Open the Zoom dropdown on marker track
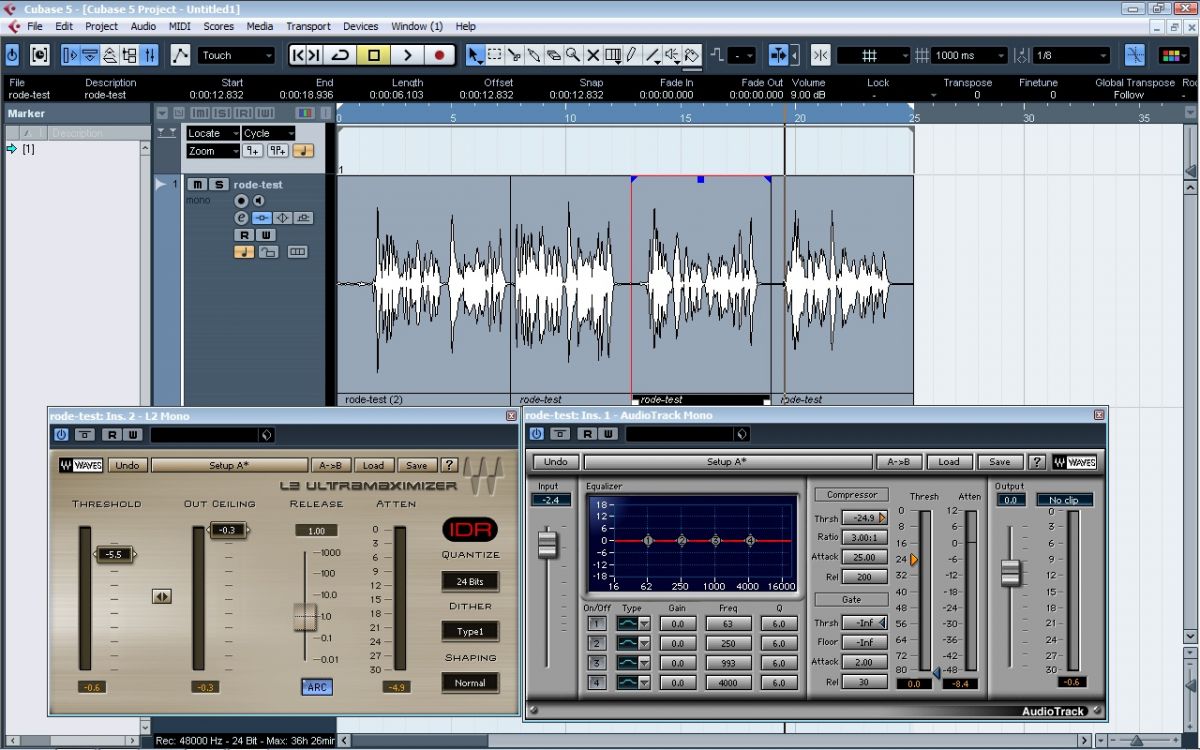 (x=213, y=151)
